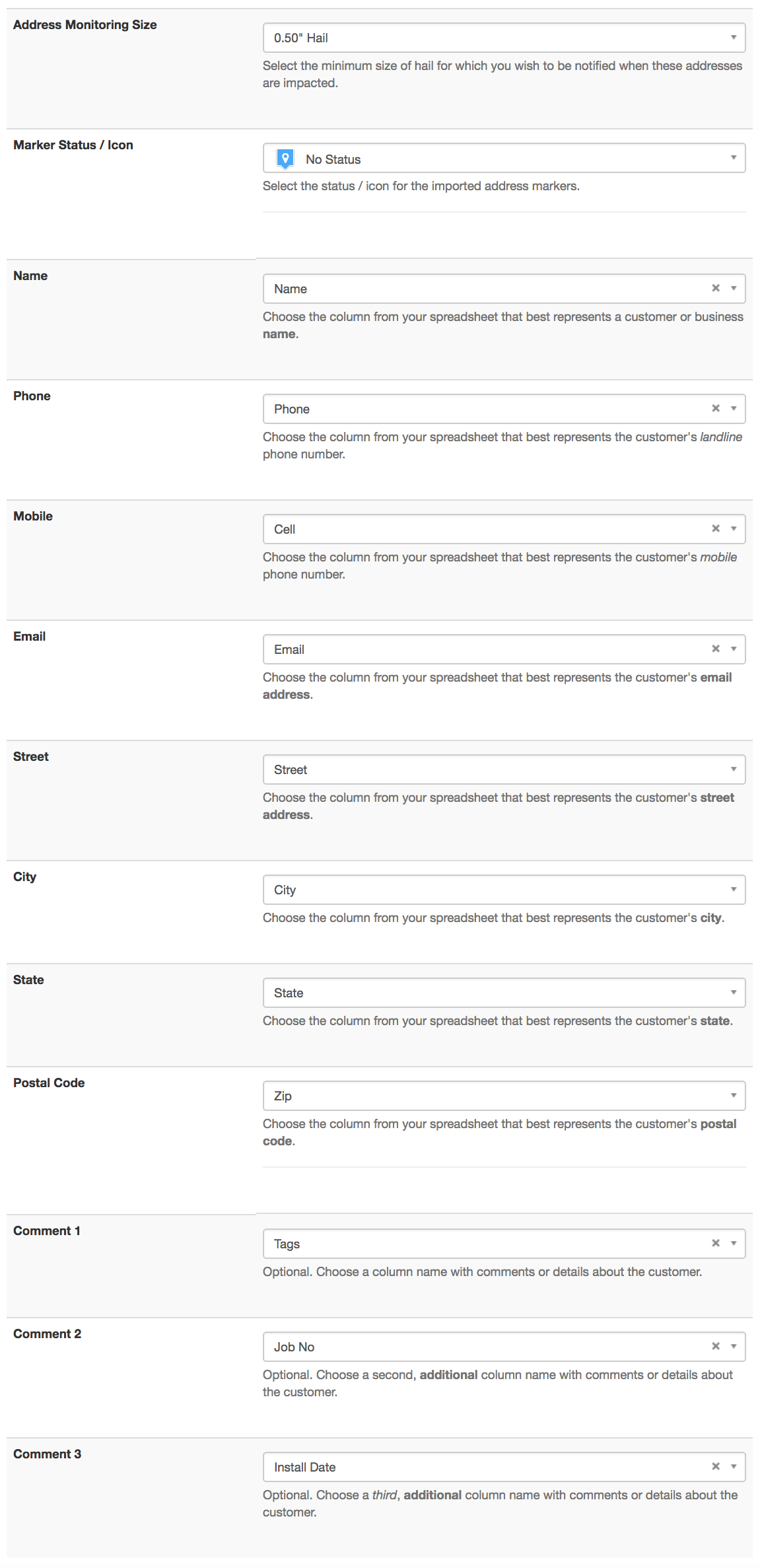This screenshot has height=1568, width=762.
Task: Clear the Email column selection
Action: 715,649
